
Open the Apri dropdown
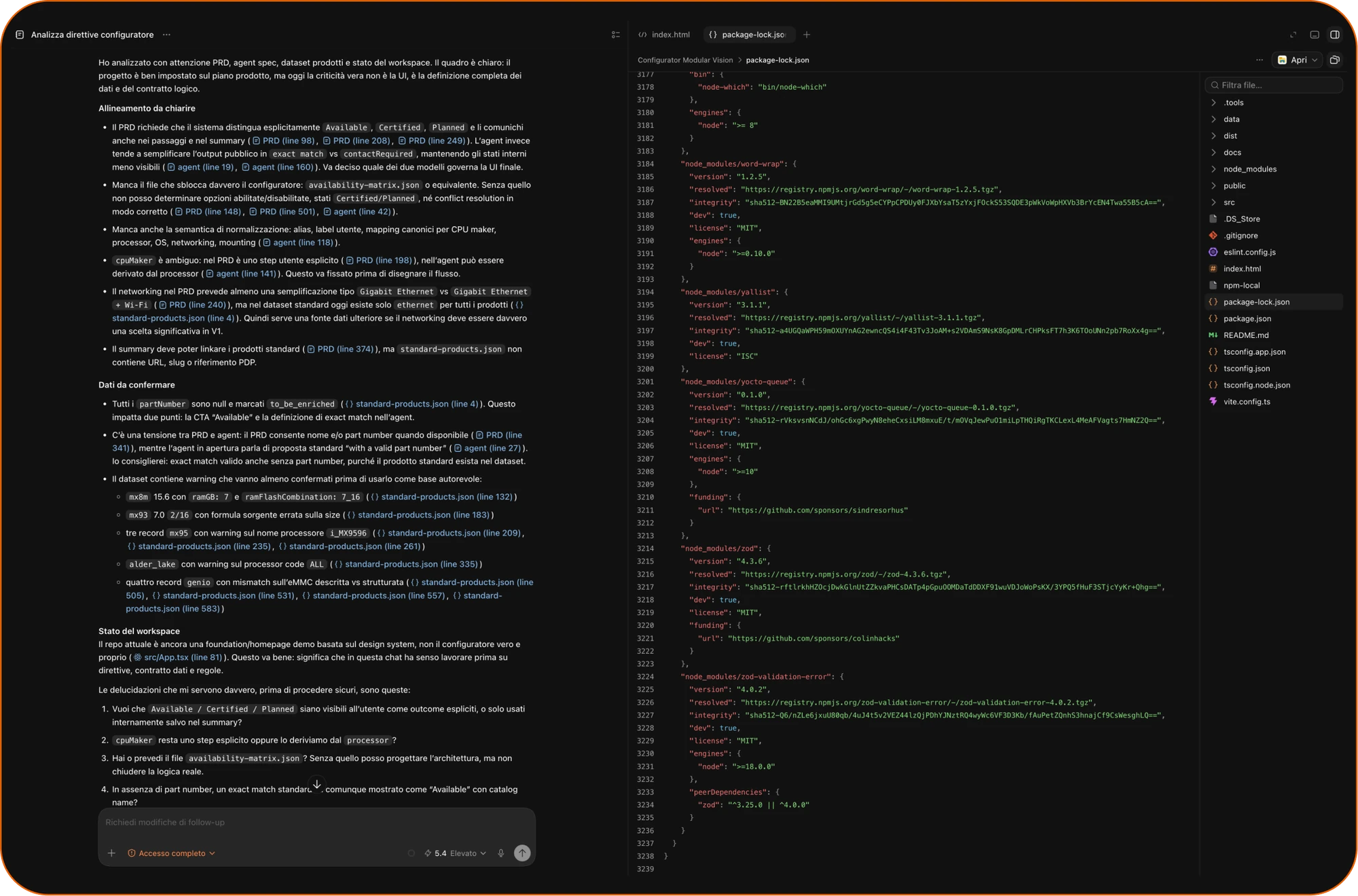[1298, 60]
